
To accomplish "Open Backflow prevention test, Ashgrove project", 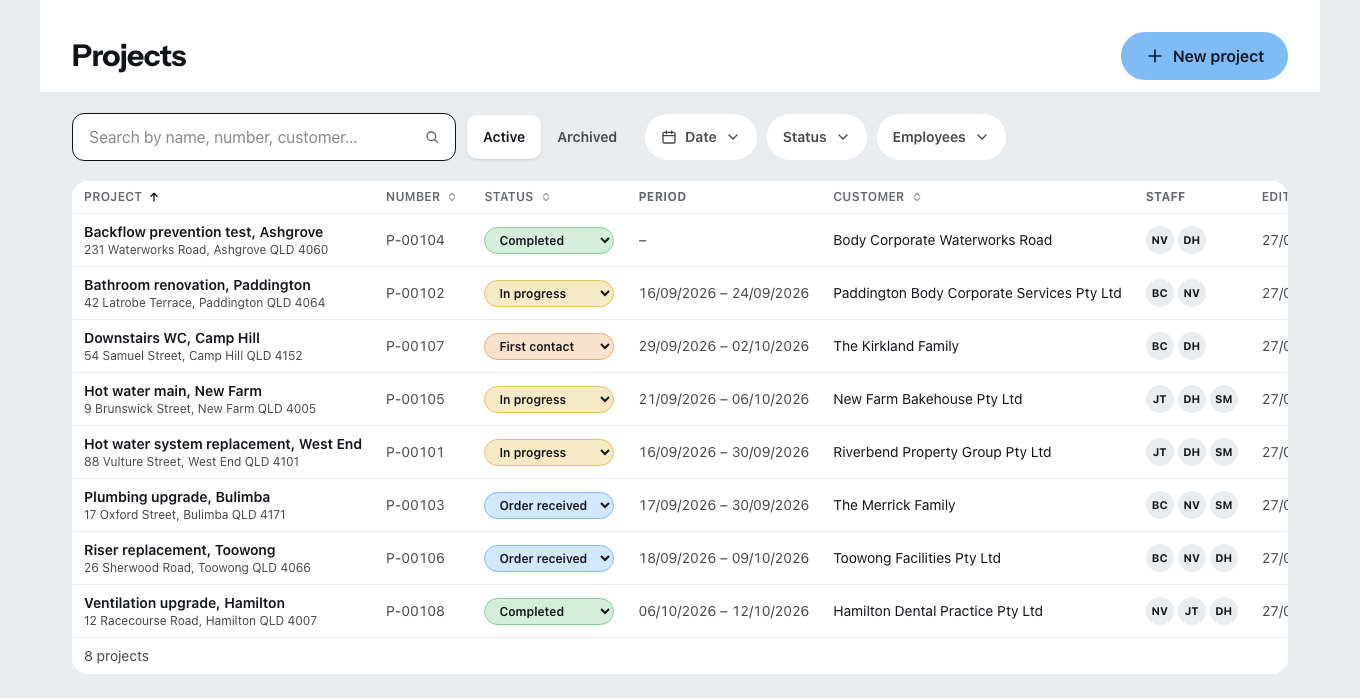I will point(203,232).
